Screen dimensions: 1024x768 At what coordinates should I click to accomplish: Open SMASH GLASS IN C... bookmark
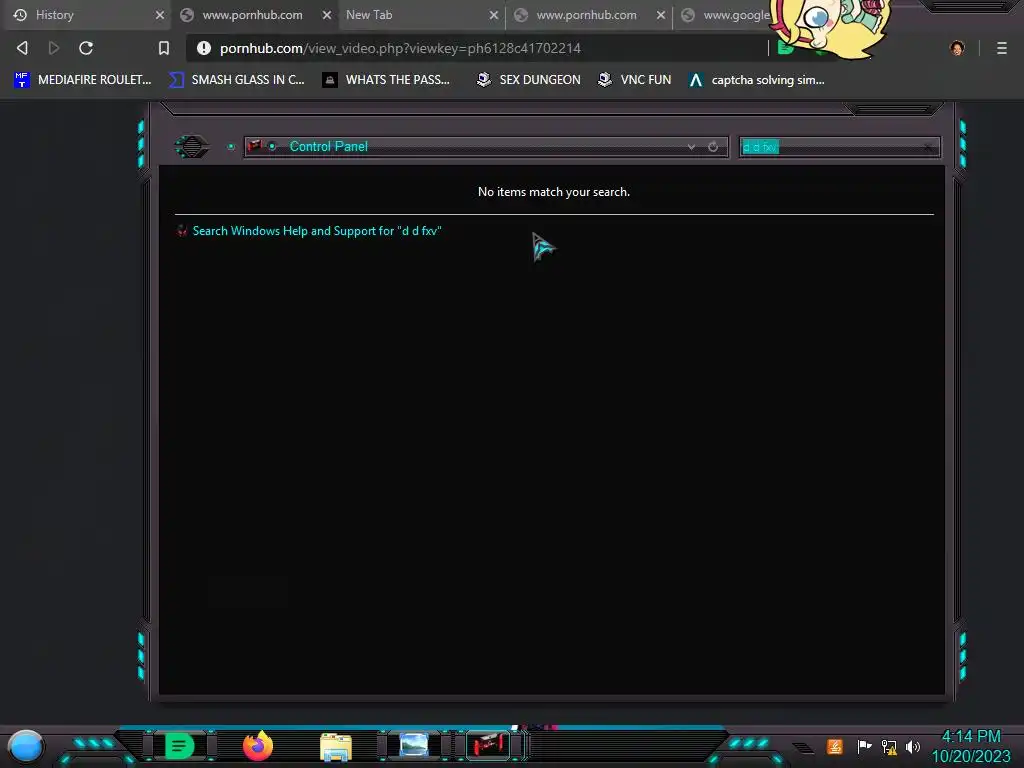236,80
